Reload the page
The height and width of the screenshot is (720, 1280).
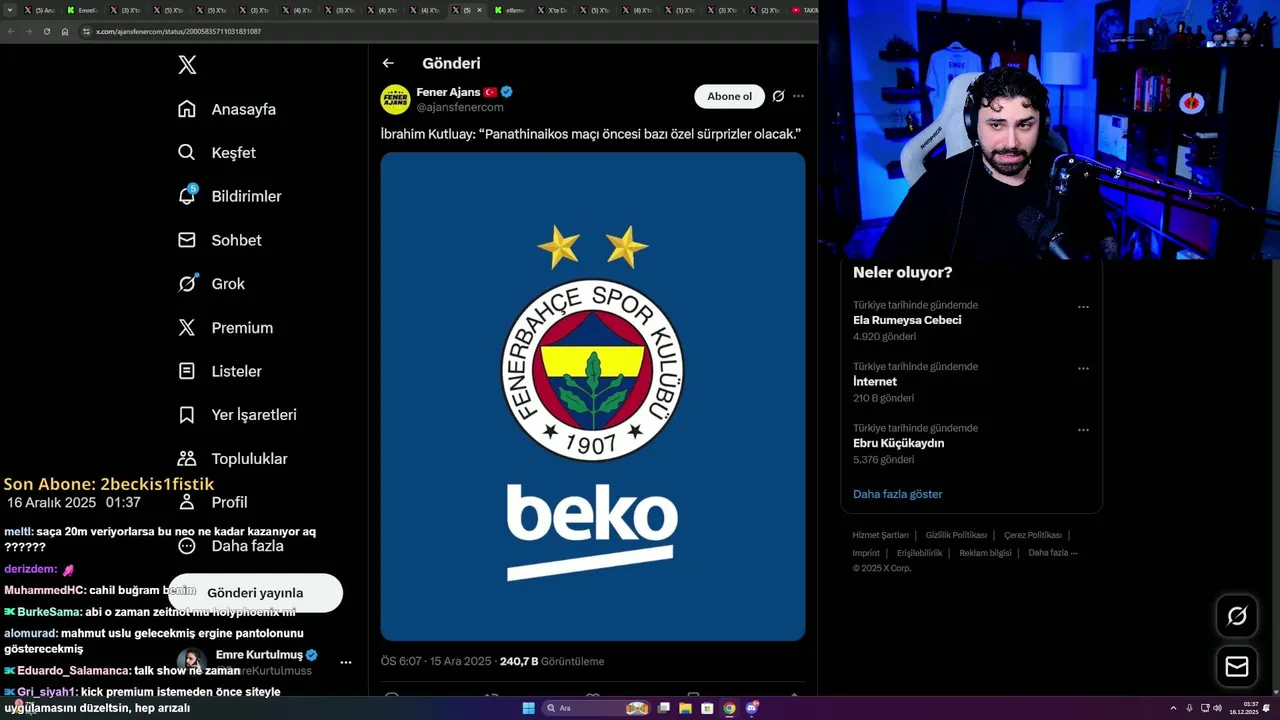pos(46,31)
